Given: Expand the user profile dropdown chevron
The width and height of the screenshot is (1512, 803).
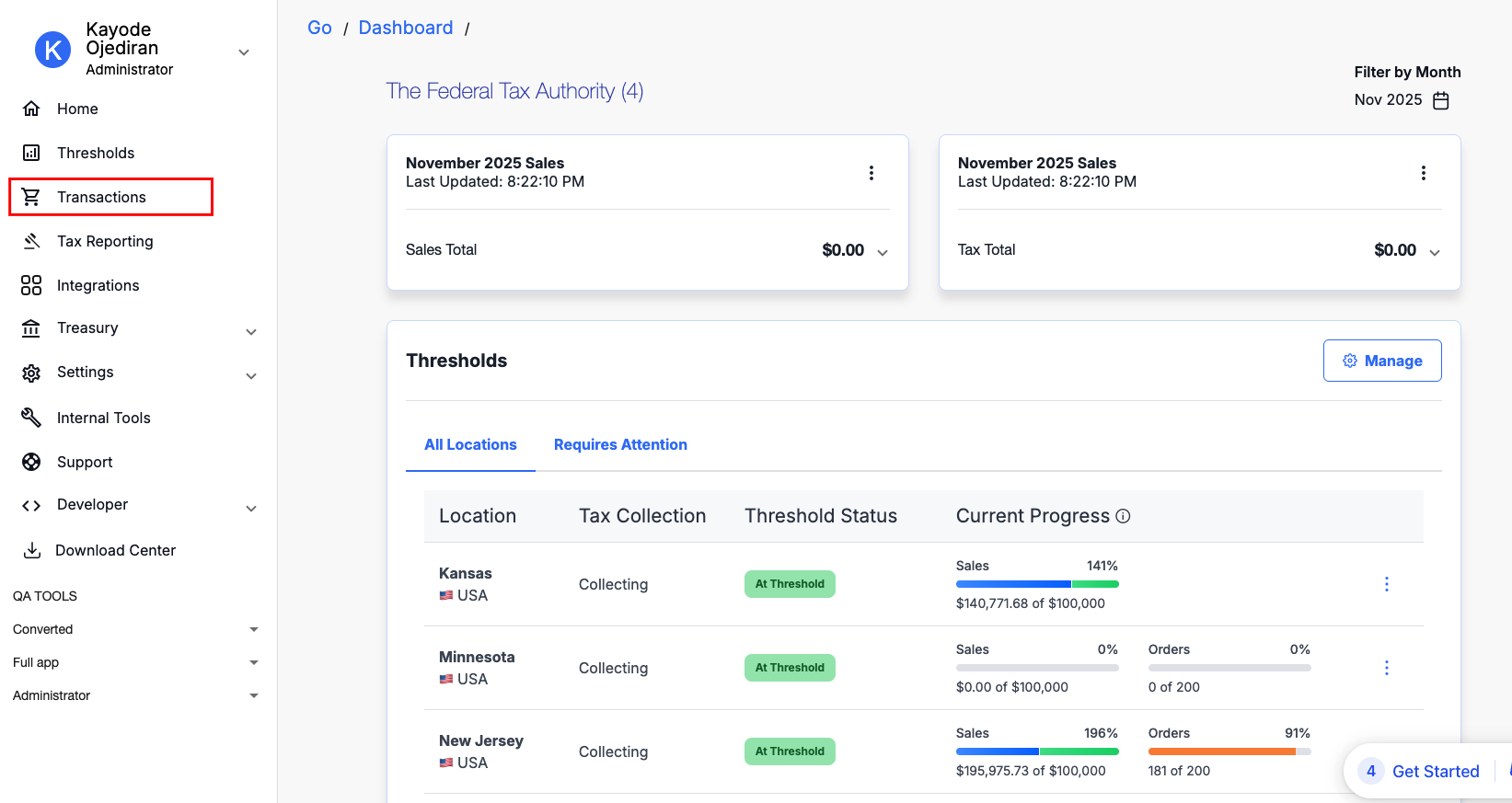Looking at the screenshot, I should coord(244,52).
